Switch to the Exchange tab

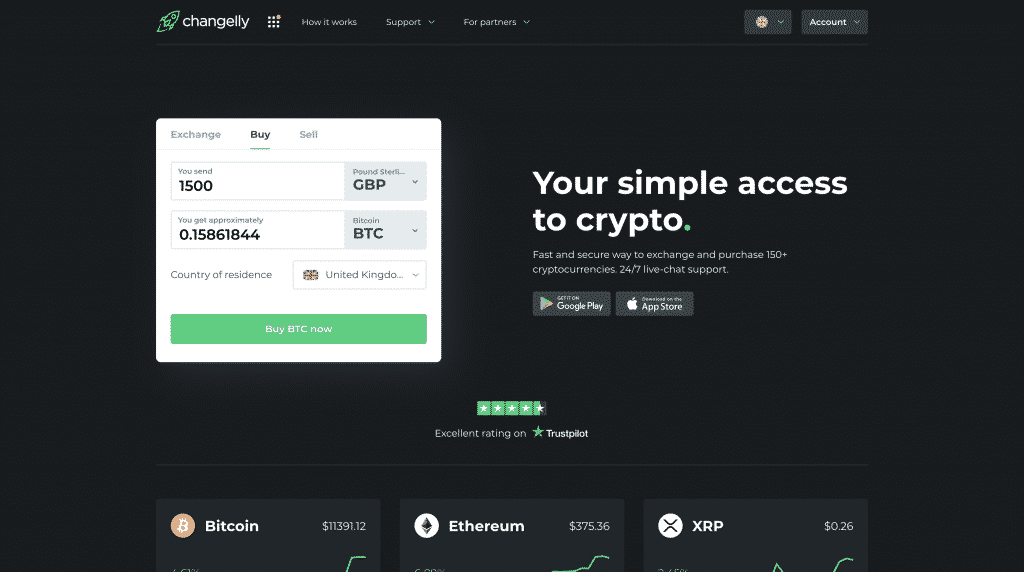tap(196, 135)
